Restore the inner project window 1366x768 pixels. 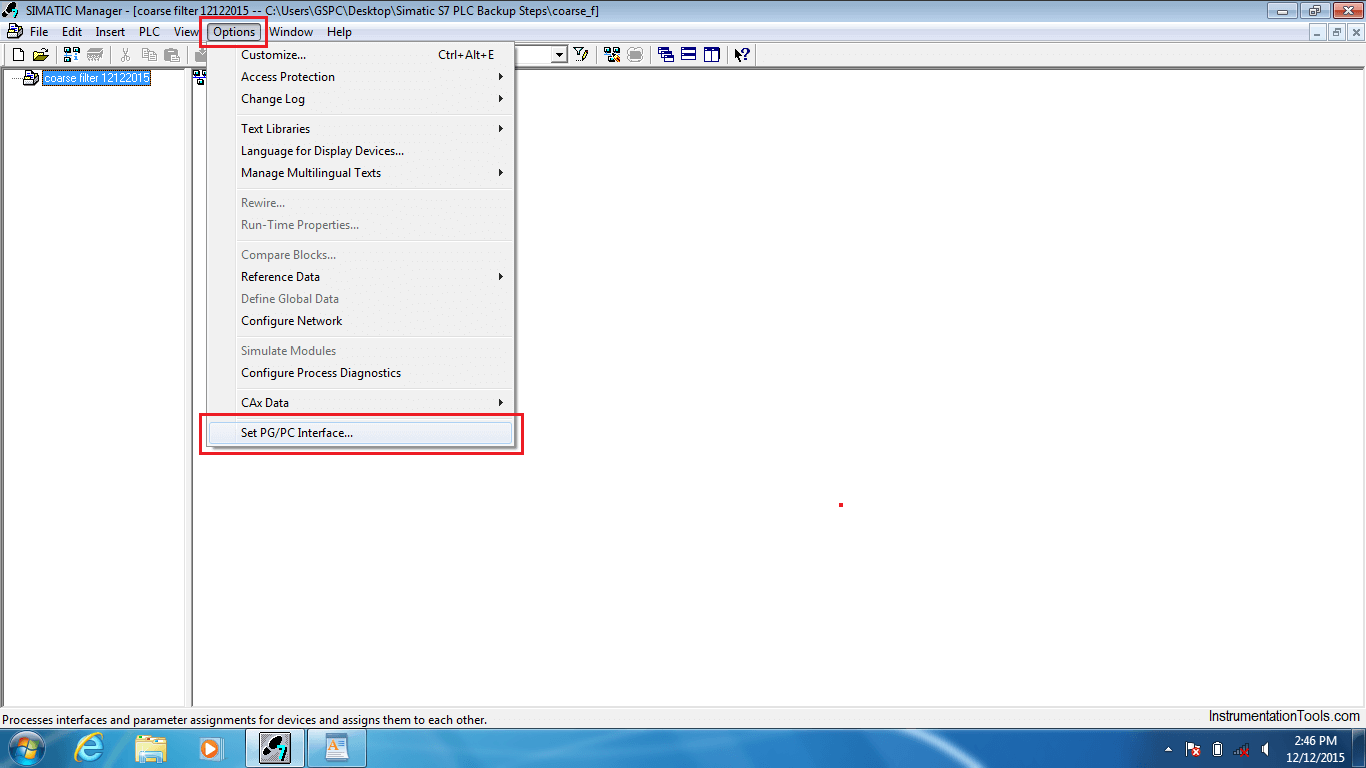1337,32
